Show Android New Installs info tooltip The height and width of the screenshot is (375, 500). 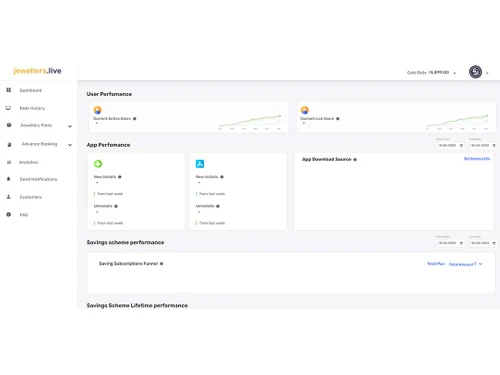tap(120, 177)
